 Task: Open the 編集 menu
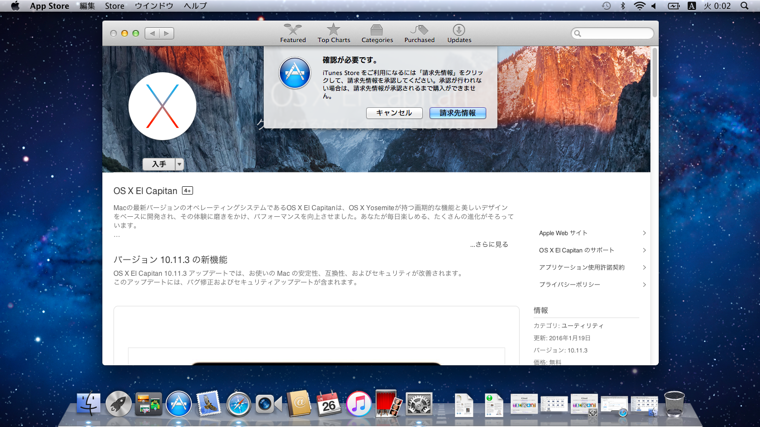(87, 6)
